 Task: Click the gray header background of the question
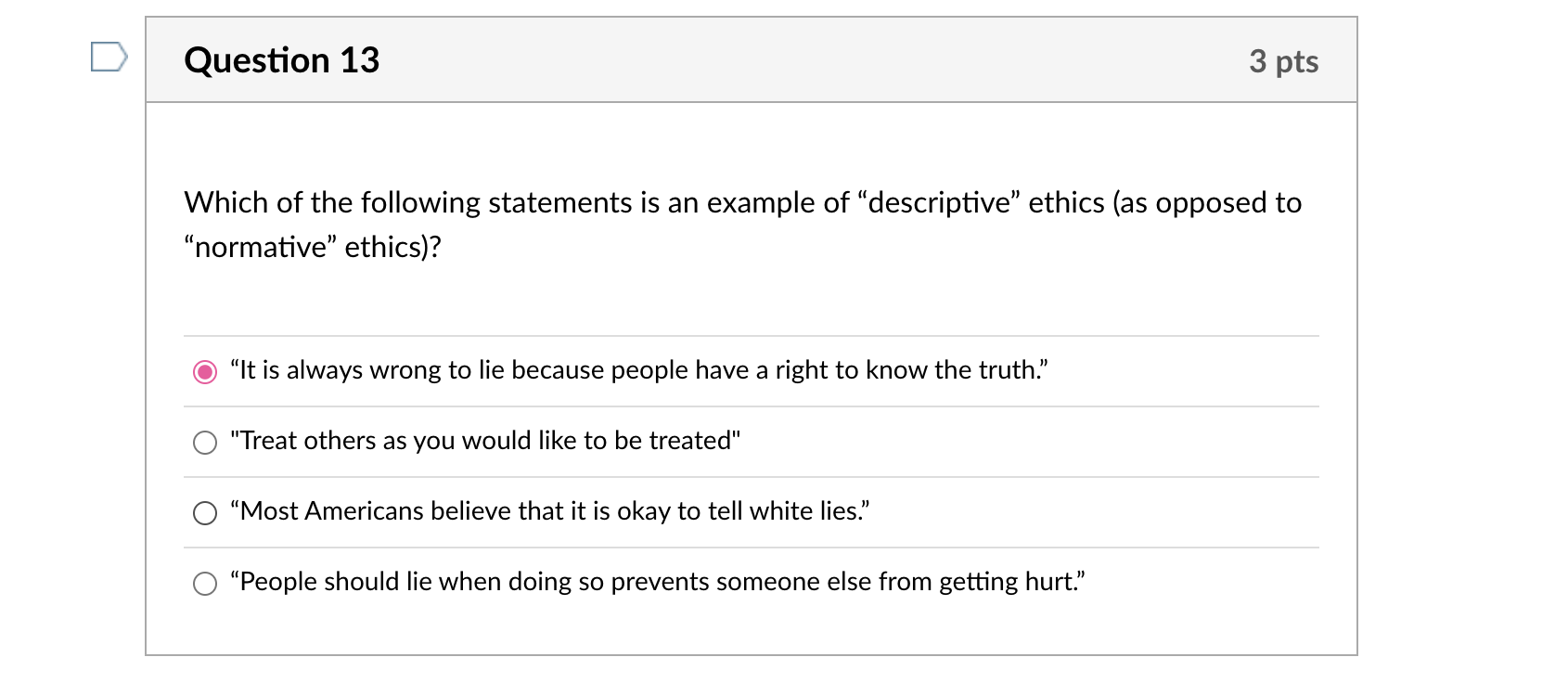click(x=835, y=59)
